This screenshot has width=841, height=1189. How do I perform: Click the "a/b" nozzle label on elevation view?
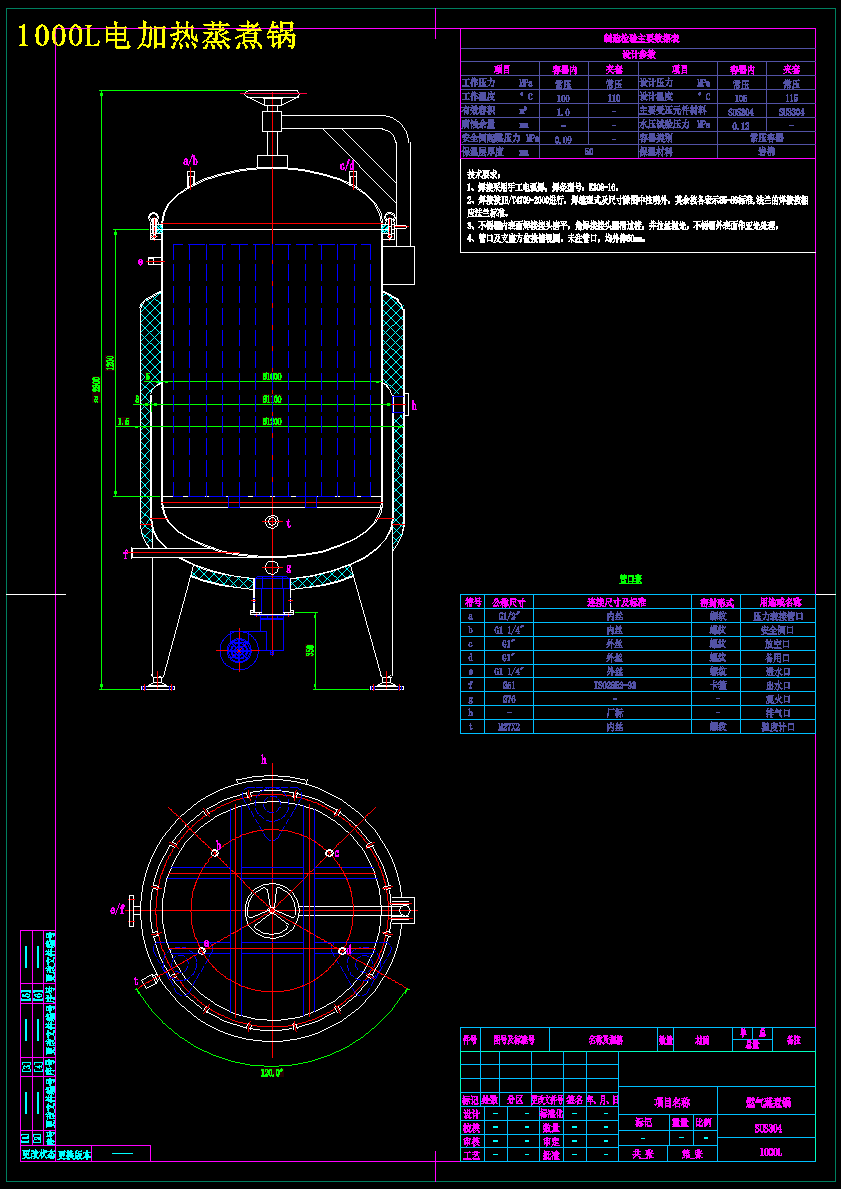pyautogui.click(x=191, y=161)
